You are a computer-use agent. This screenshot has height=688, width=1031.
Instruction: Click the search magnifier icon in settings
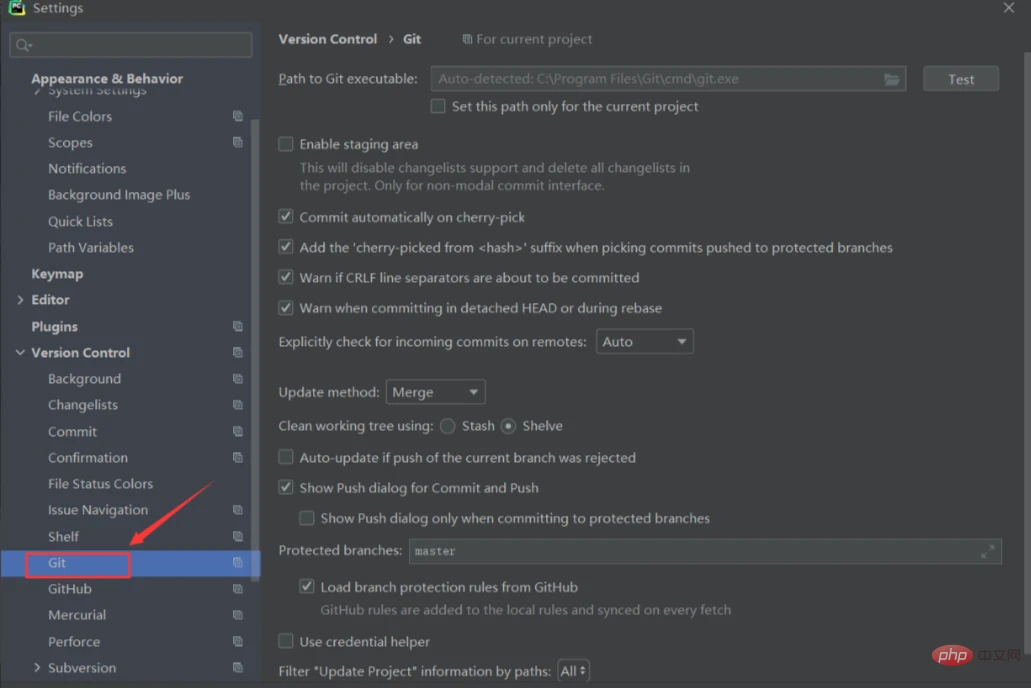[x=23, y=45]
